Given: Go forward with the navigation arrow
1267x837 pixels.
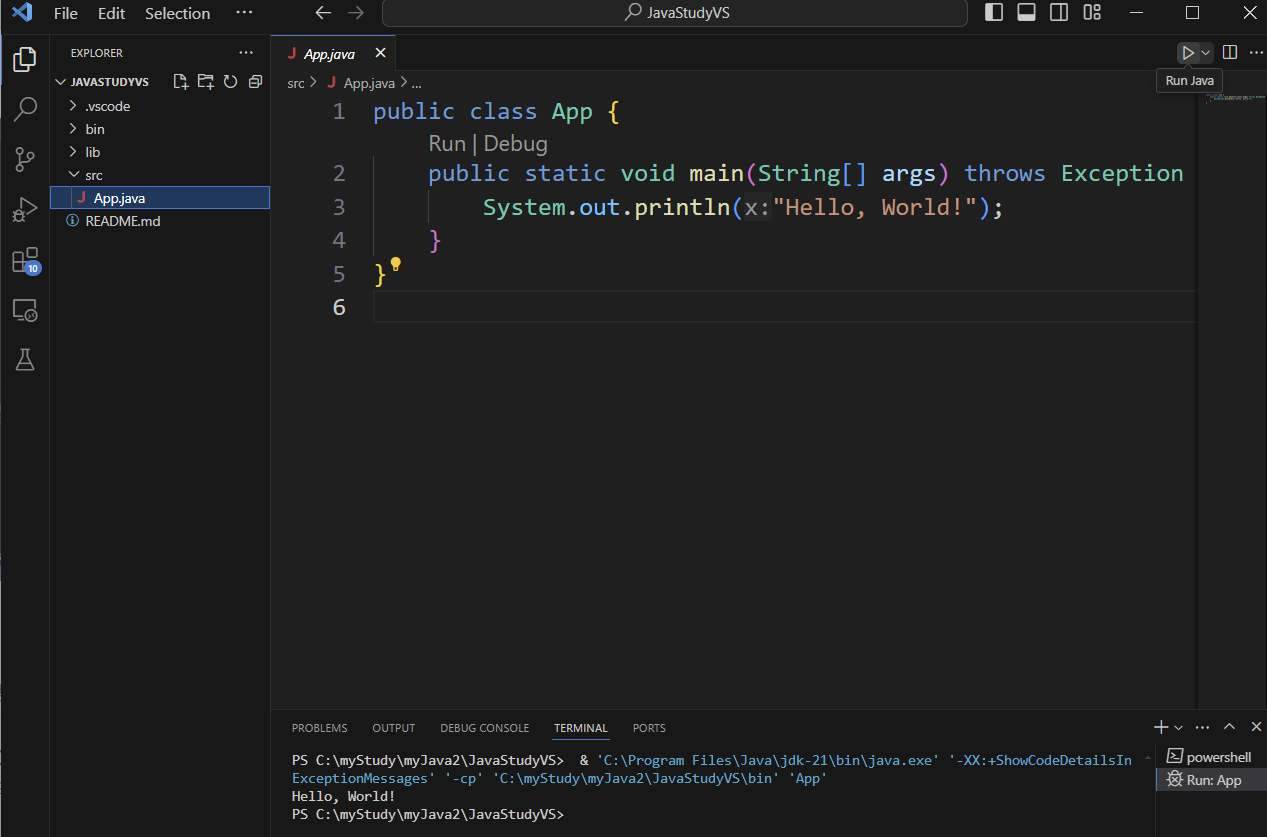Looking at the screenshot, I should (356, 13).
